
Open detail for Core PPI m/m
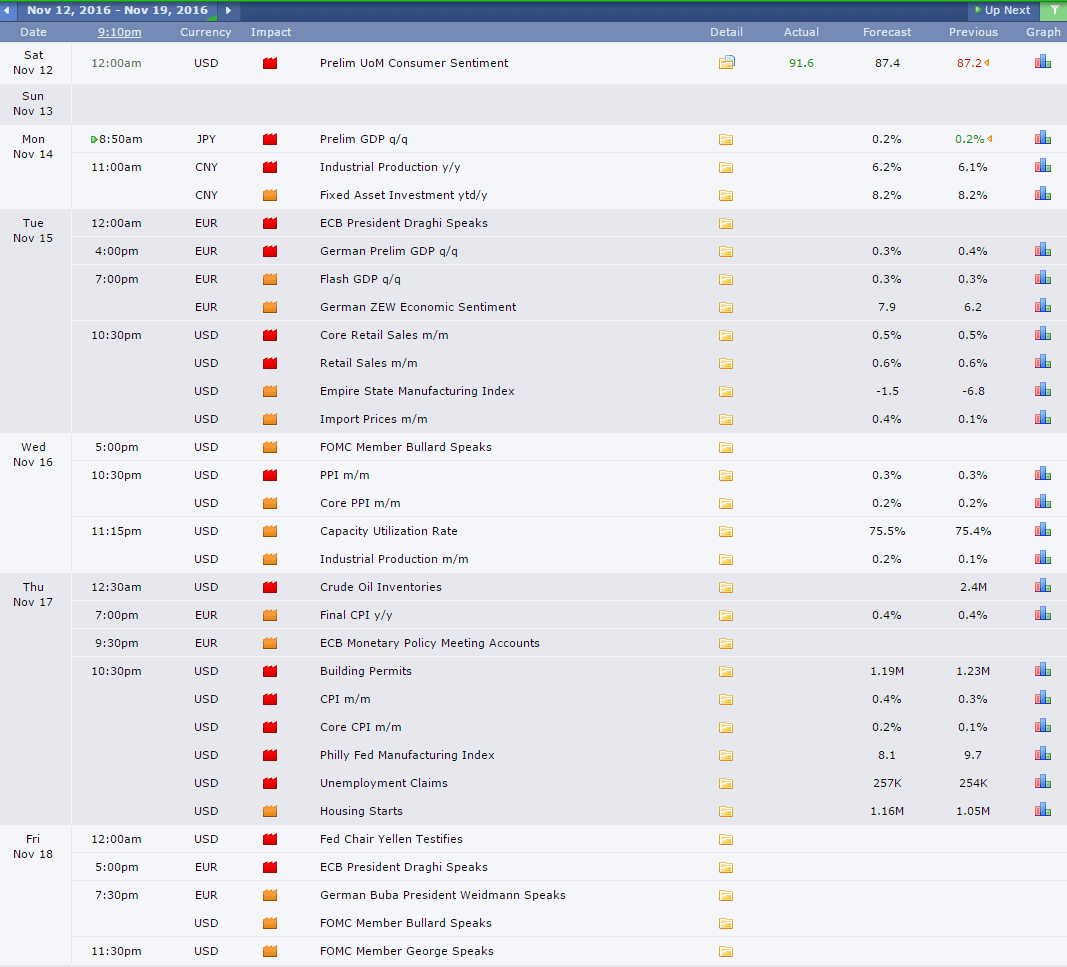726,504
